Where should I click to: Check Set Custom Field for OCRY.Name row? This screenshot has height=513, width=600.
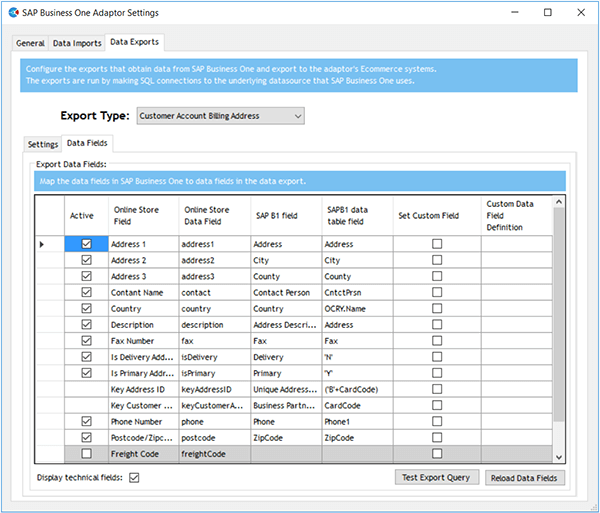[437, 308]
